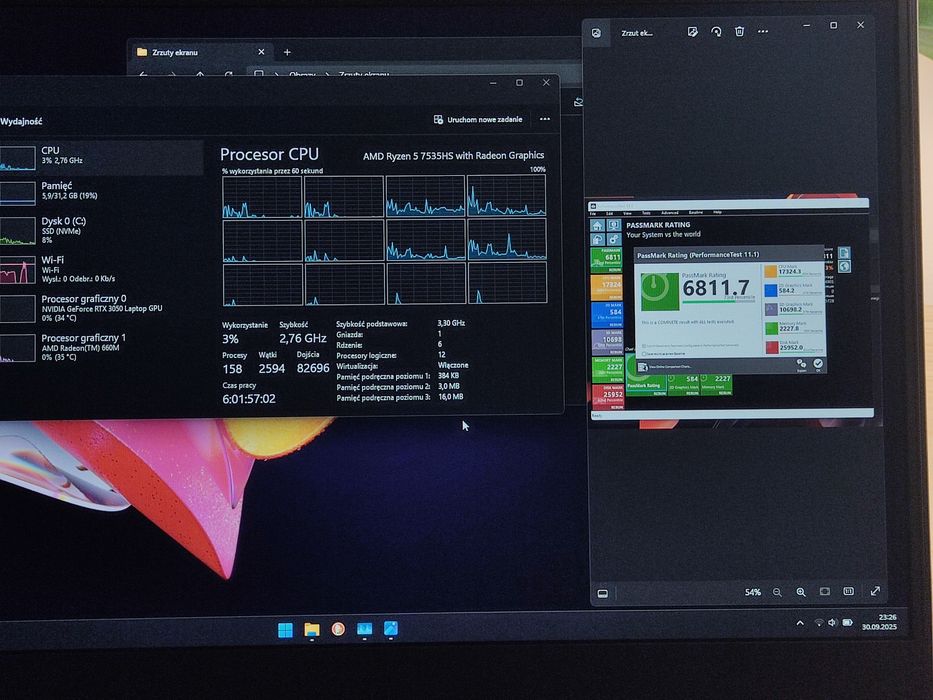933x700 pixels.
Task: Open the battery status tray icon
Action: click(847, 623)
